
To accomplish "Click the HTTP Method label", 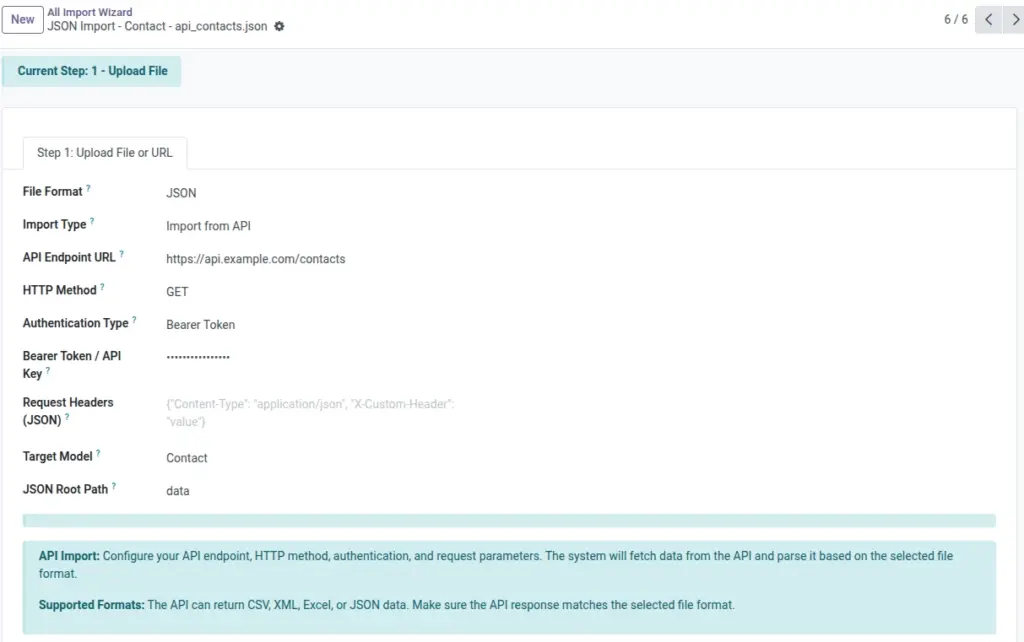I will click(x=59, y=290).
